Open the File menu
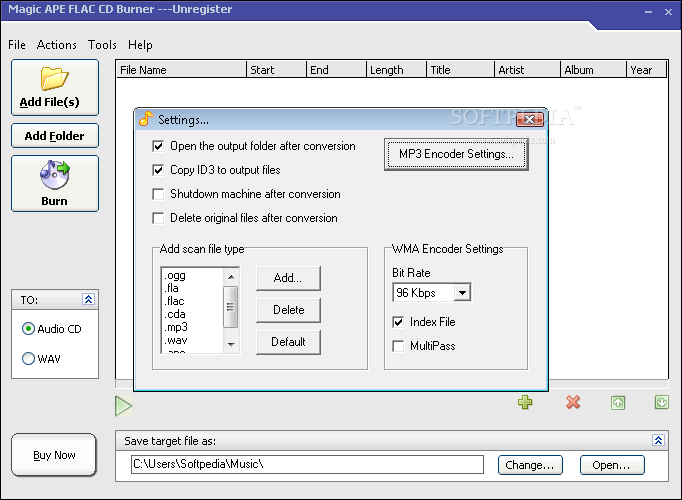The height and width of the screenshot is (500, 682). (17, 45)
